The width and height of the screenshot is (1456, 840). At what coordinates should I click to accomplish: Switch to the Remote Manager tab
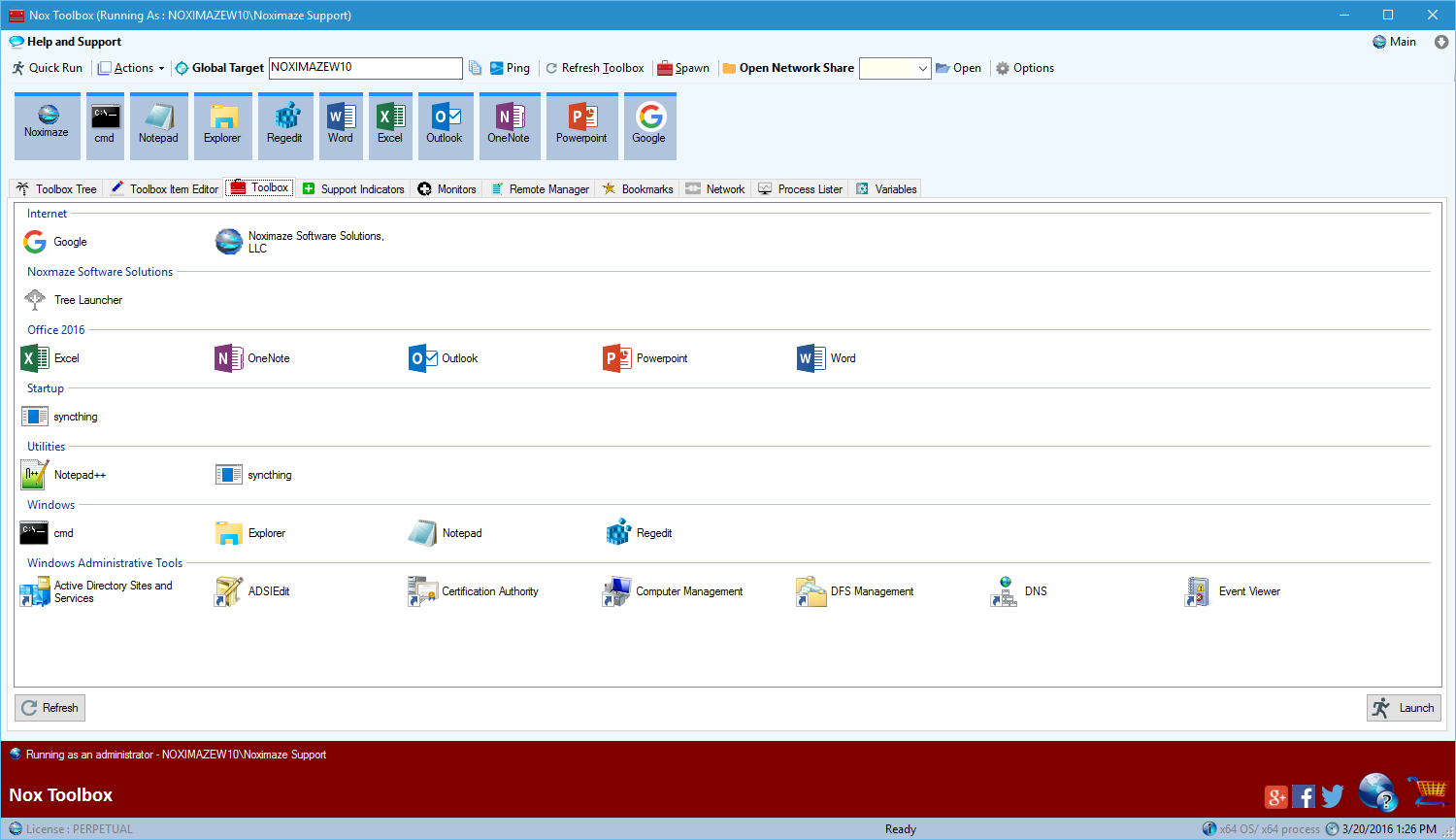click(x=539, y=188)
